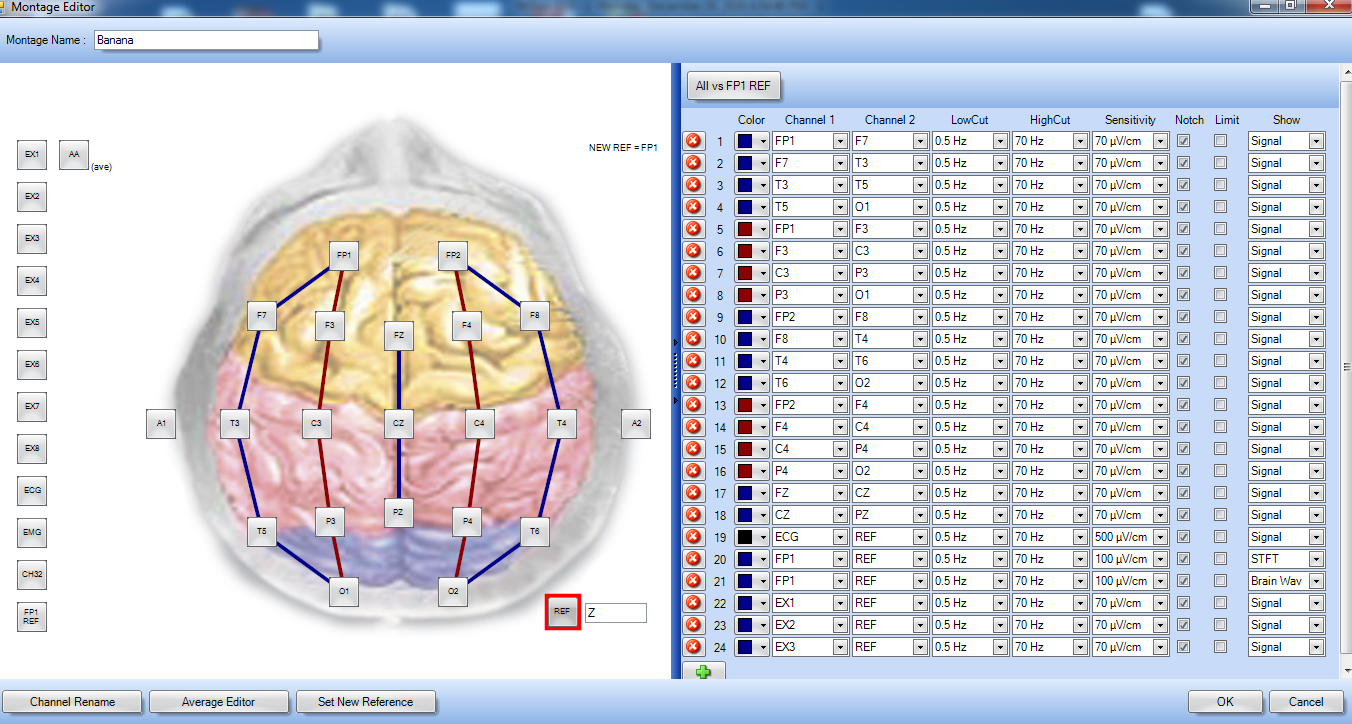1352x724 pixels.
Task: Open LowCut dropdown in row 6
Action: [x=1000, y=252]
